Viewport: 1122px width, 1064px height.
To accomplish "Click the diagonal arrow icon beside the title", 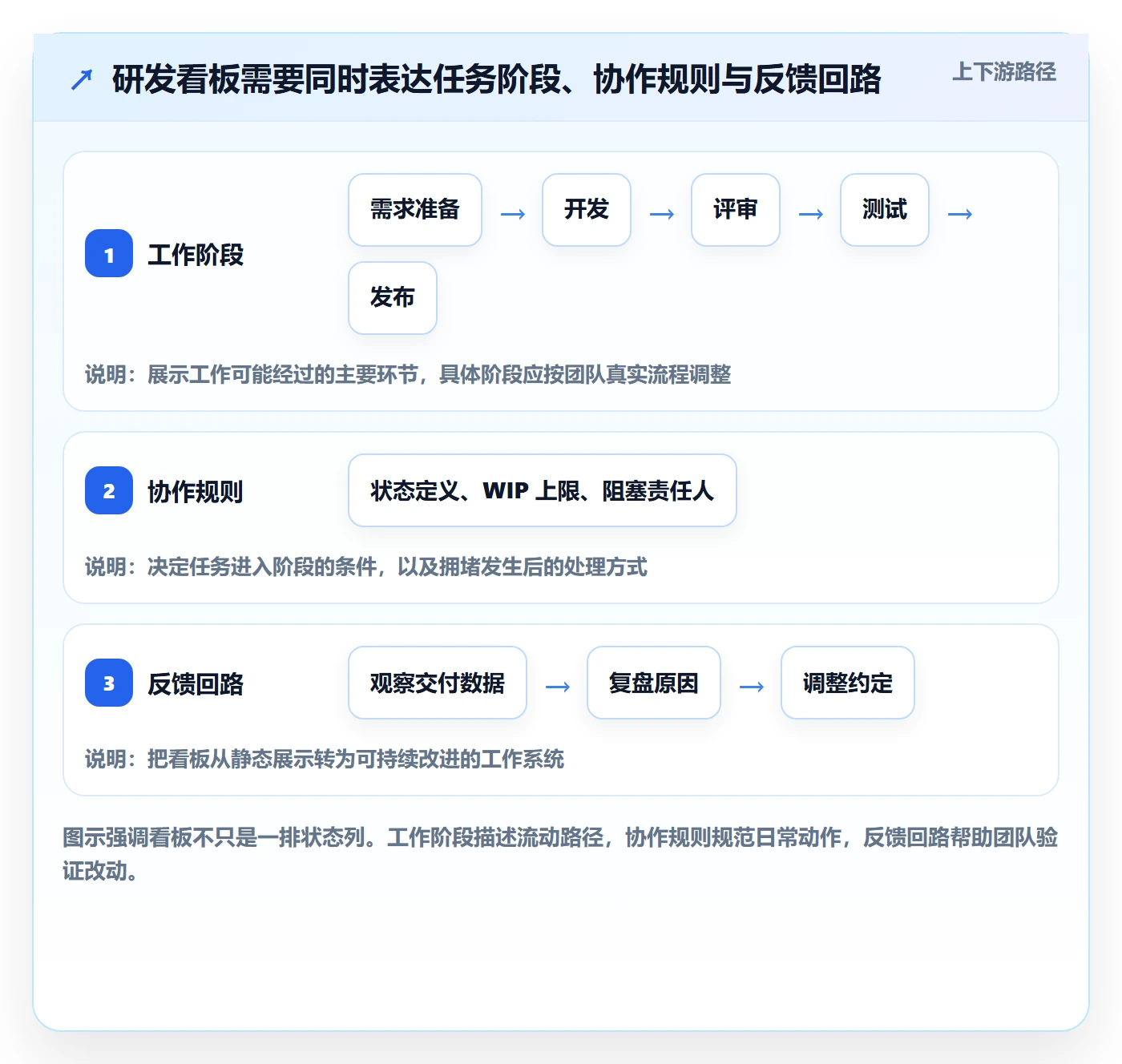I will 82,79.
